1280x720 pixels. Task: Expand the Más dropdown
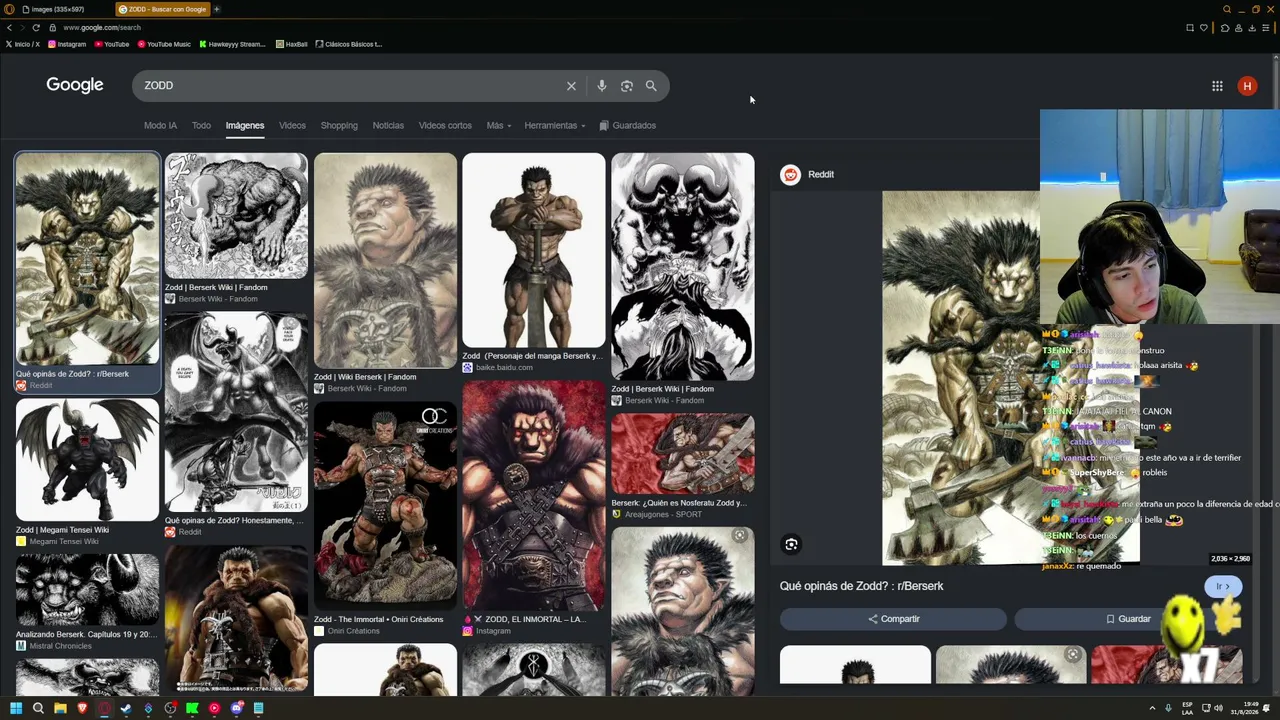[x=498, y=125]
